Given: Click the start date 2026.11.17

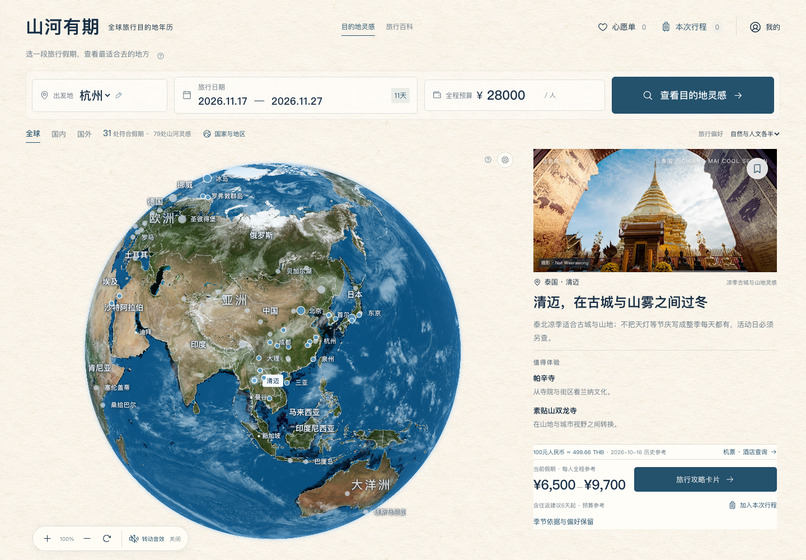Looking at the screenshot, I should click(x=223, y=101).
